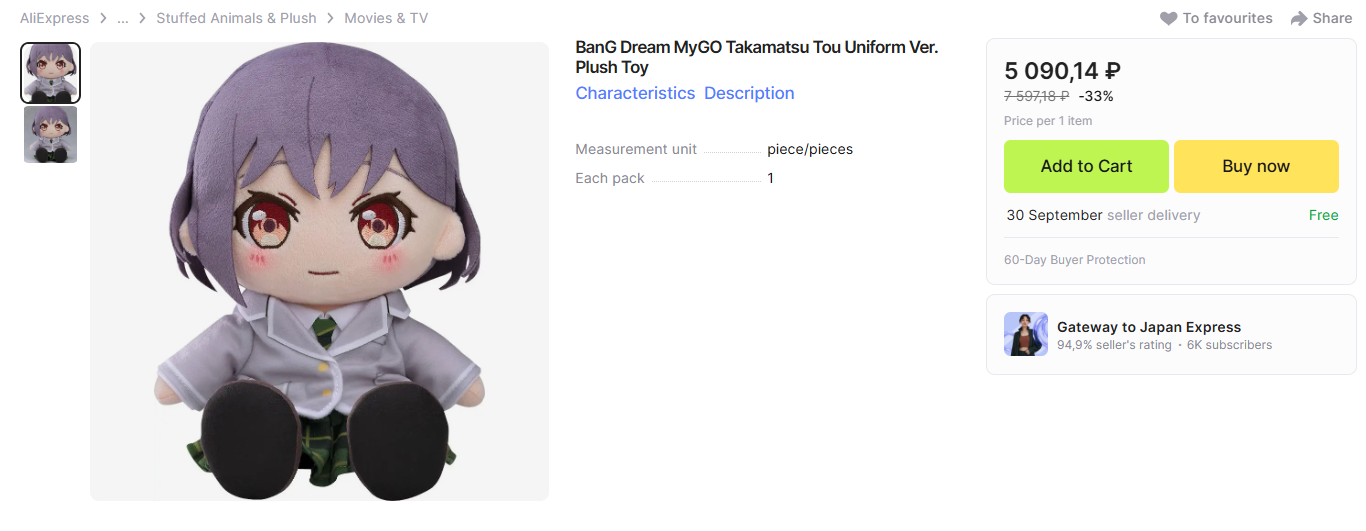Switch to the Description tab
Screen dimensions: 1366x531
749,93
